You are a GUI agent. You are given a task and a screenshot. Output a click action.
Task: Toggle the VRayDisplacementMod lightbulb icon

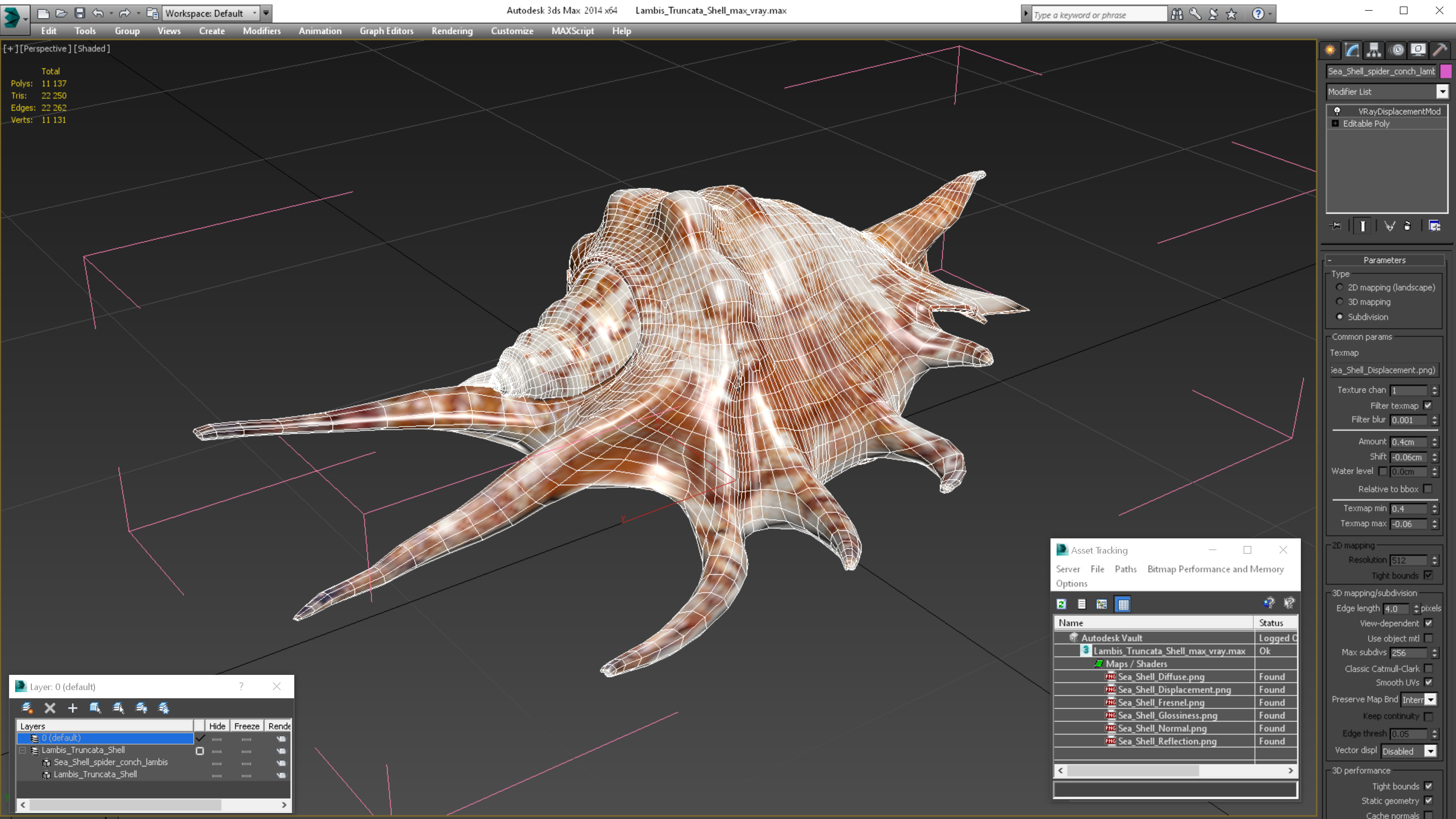1337,111
